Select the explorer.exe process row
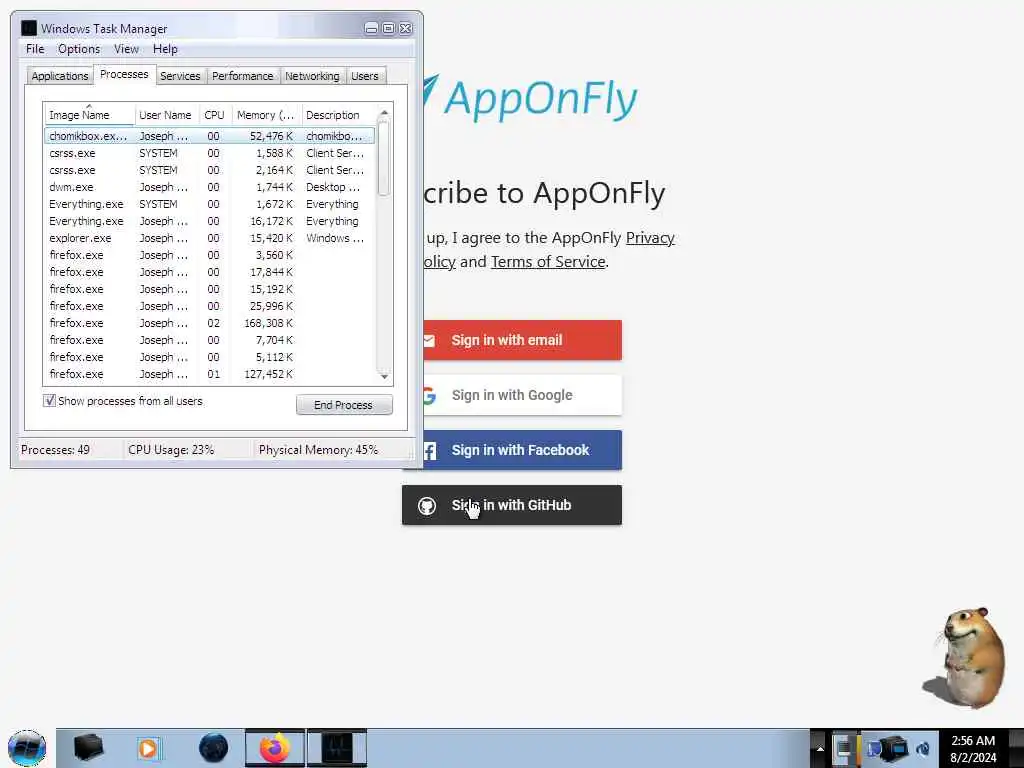 (210, 238)
